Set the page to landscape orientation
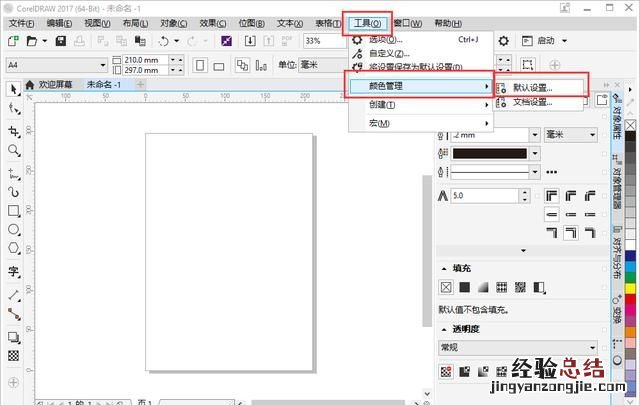The height and width of the screenshot is (405, 640). coord(219,65)
